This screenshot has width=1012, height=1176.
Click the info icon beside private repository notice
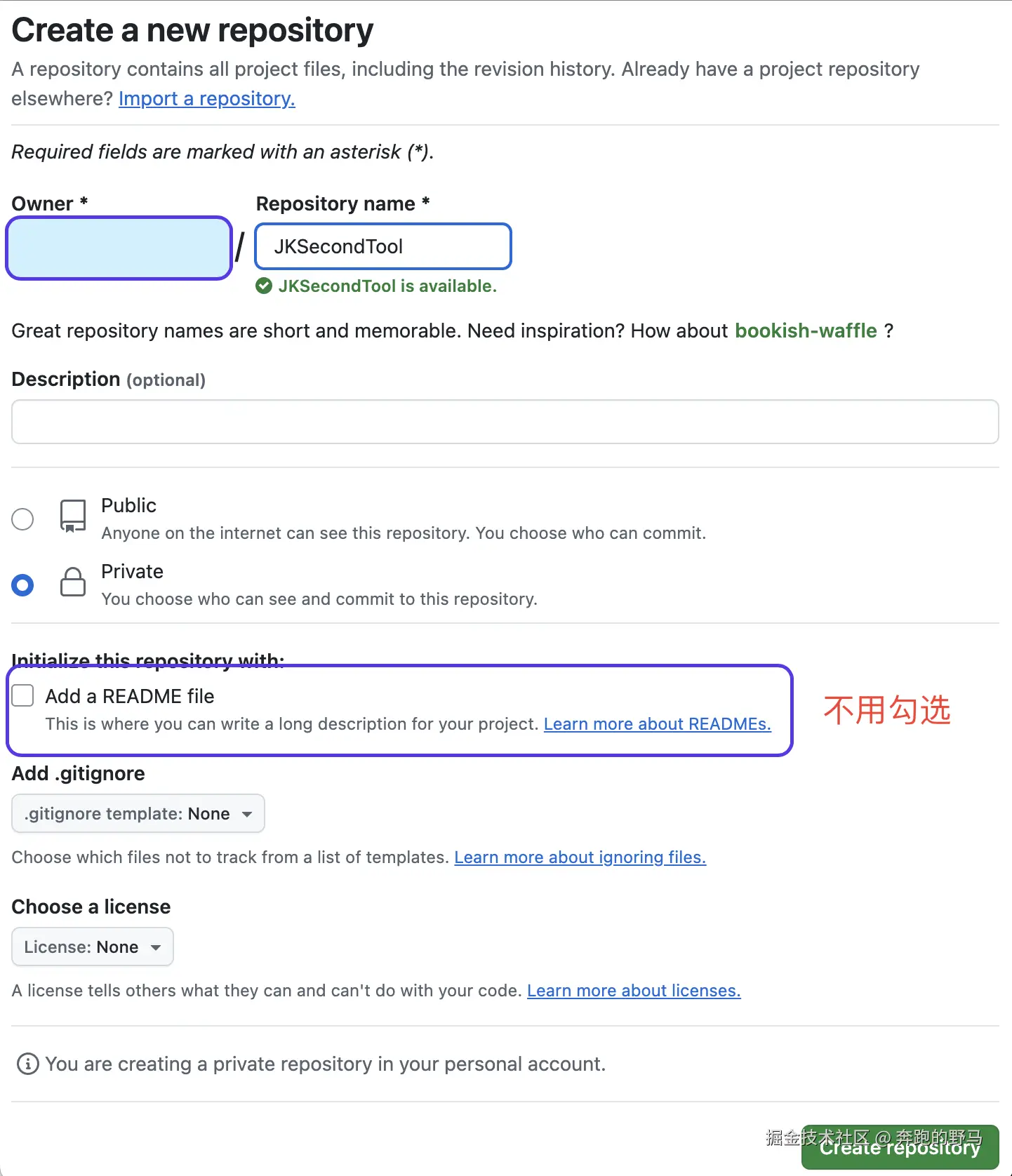[x=27, y=1064]
